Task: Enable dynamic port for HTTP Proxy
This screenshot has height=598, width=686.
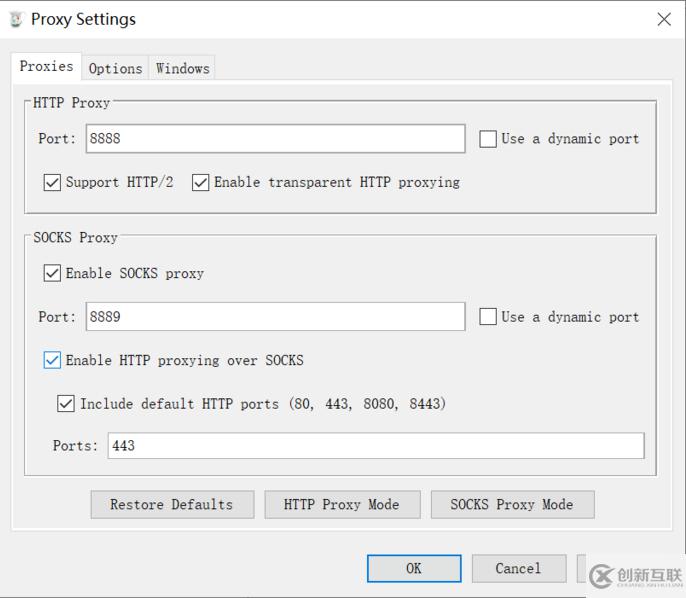Action: [488, 139]
